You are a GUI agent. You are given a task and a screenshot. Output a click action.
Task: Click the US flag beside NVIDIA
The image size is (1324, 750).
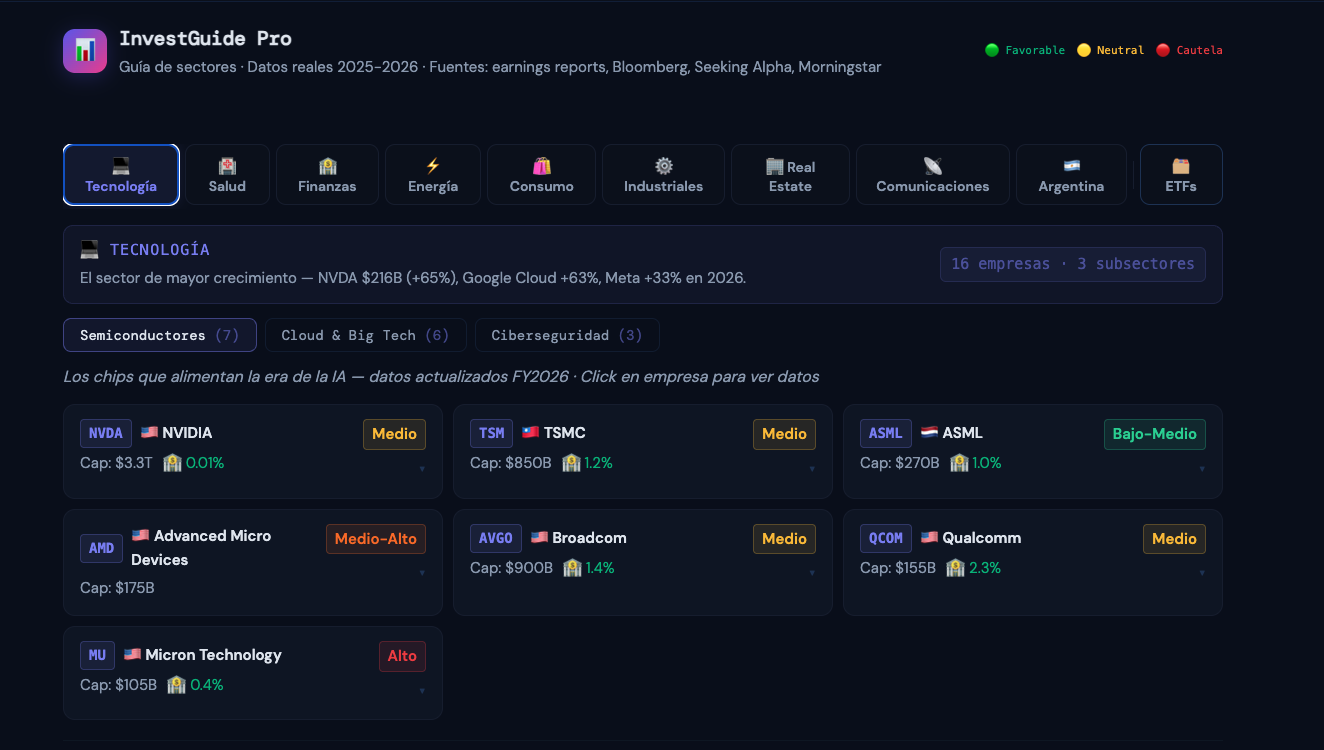click(149, 433)
